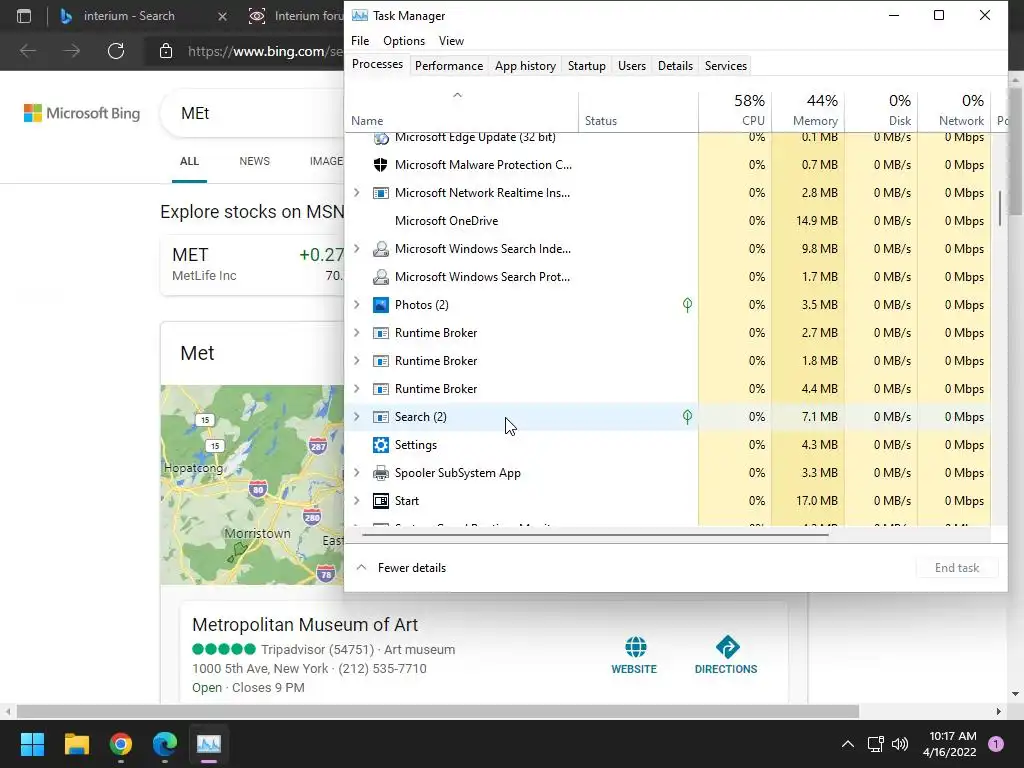Click the End task button
This screenshot has height=768, width=1024.
point(957,568)
